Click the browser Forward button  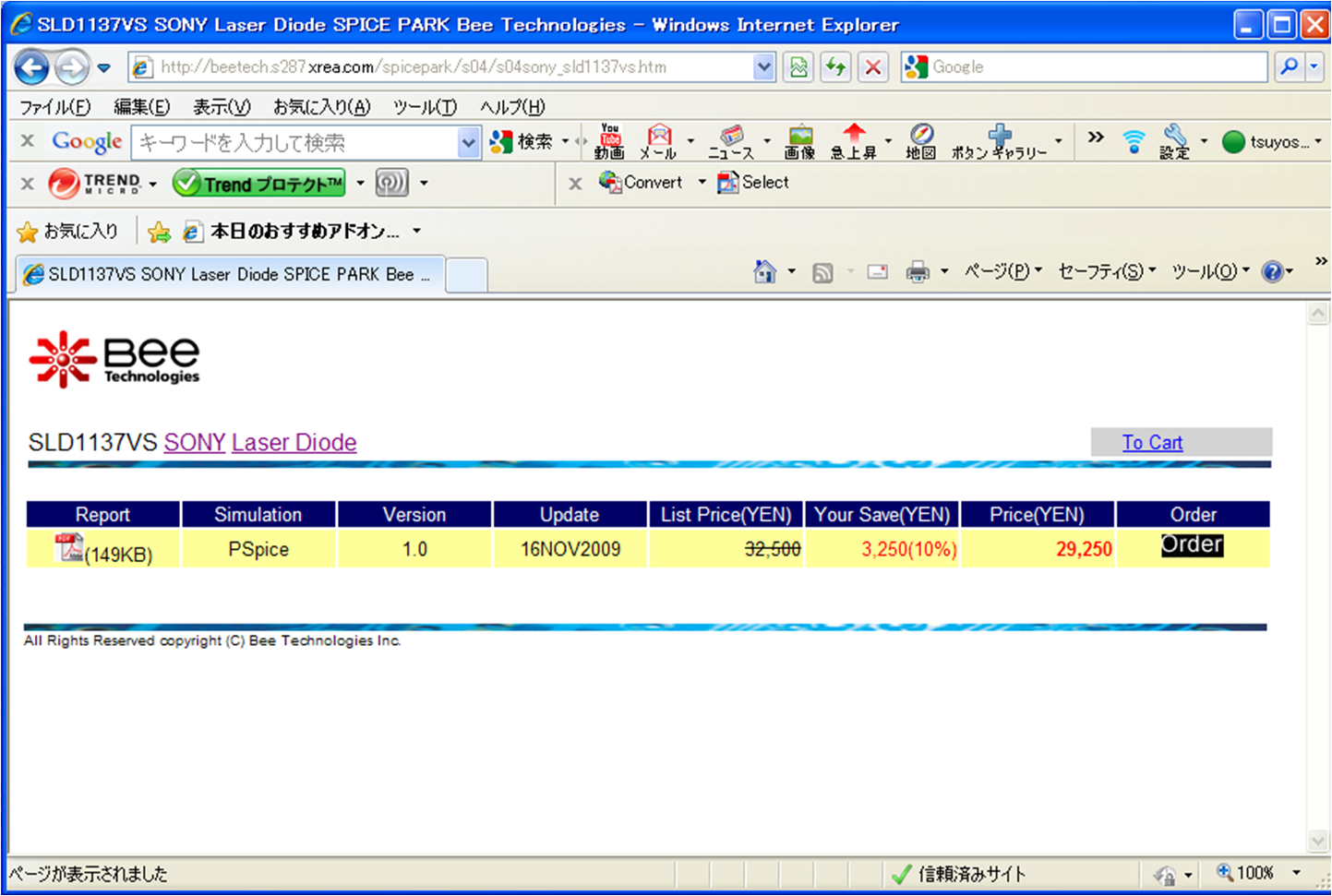pyautogui.click(x=71, y=67)
